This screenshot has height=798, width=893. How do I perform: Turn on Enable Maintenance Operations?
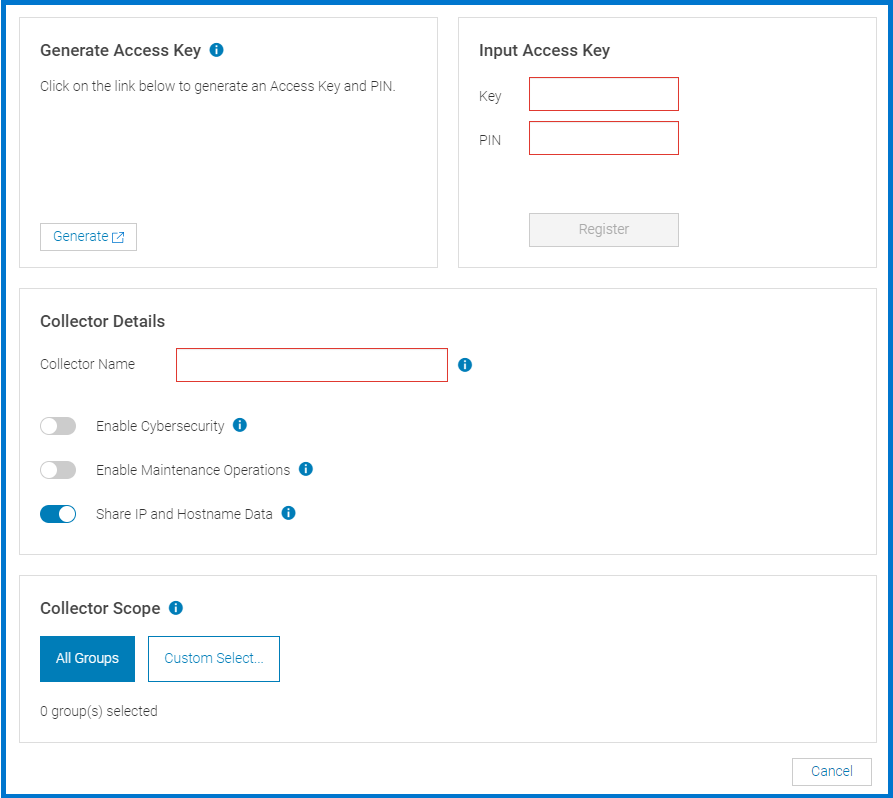click(x=58, y=469)
